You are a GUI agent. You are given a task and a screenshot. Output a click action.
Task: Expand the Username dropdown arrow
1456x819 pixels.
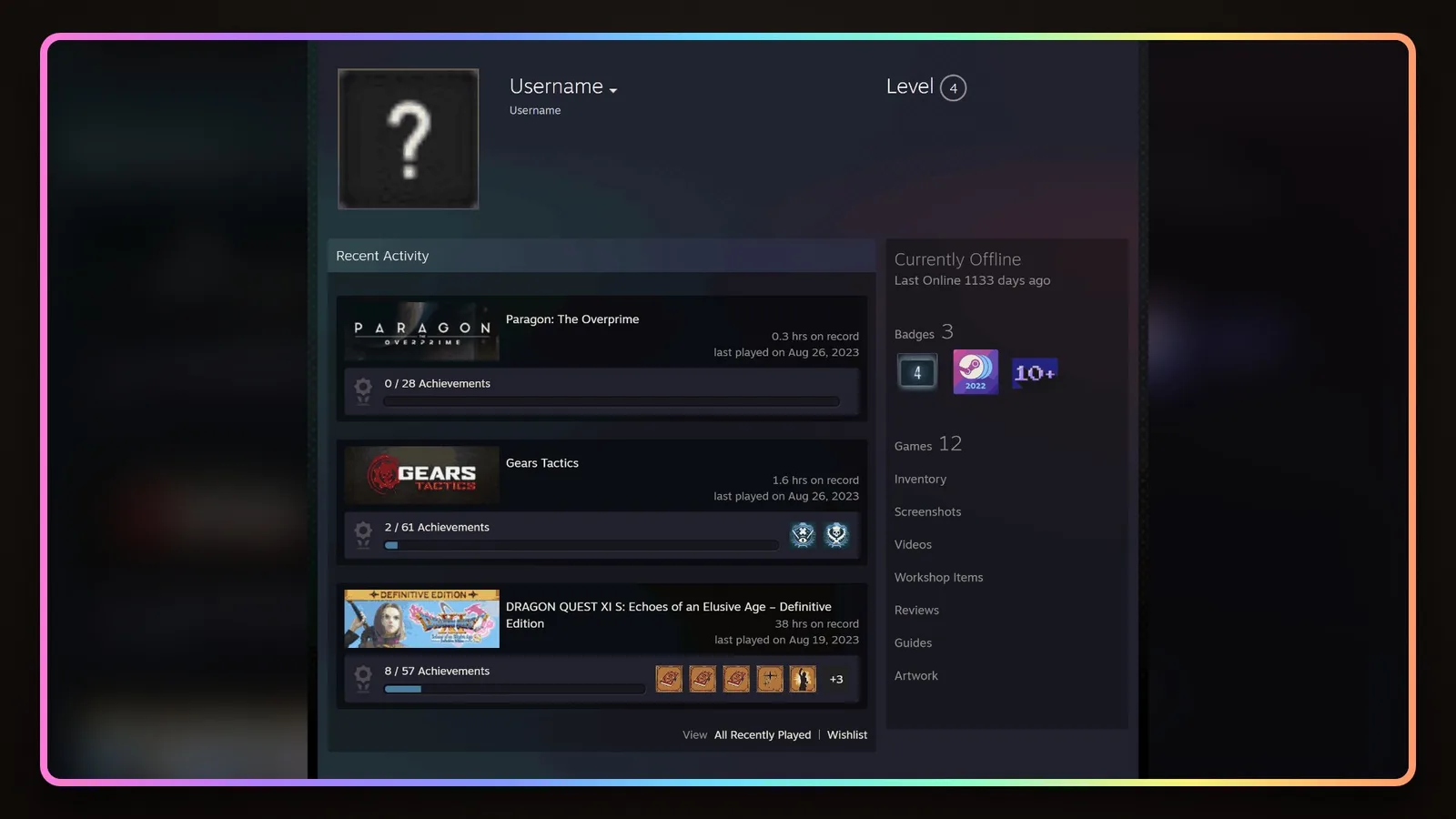[613, 90]
